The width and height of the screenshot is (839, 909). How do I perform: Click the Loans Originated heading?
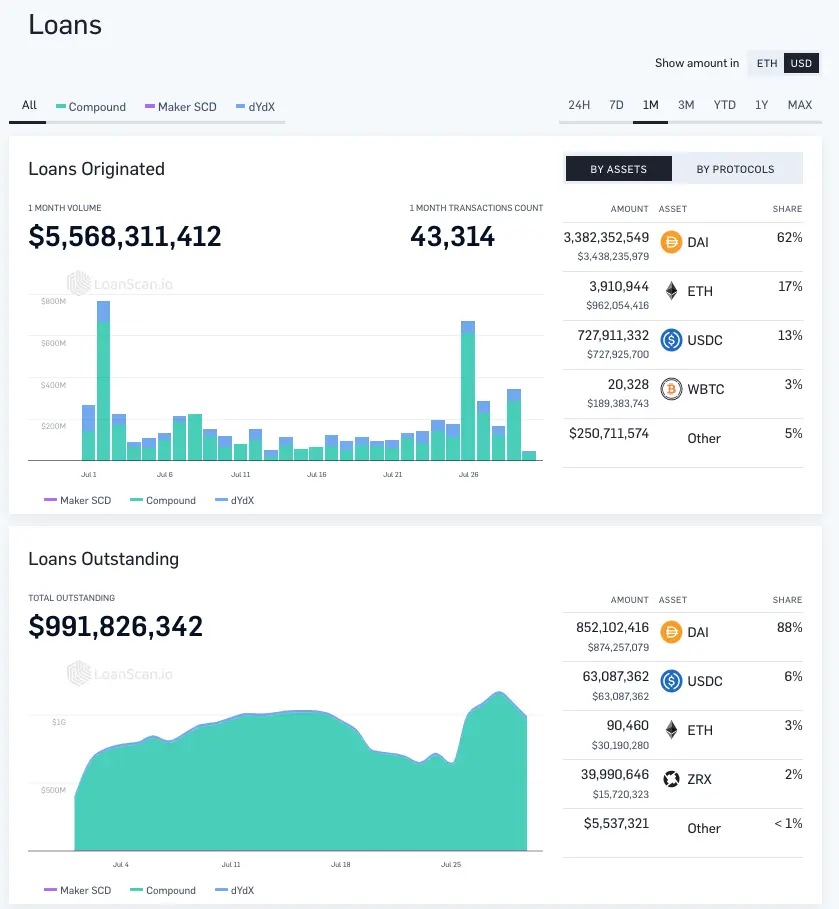pos(96,169)
